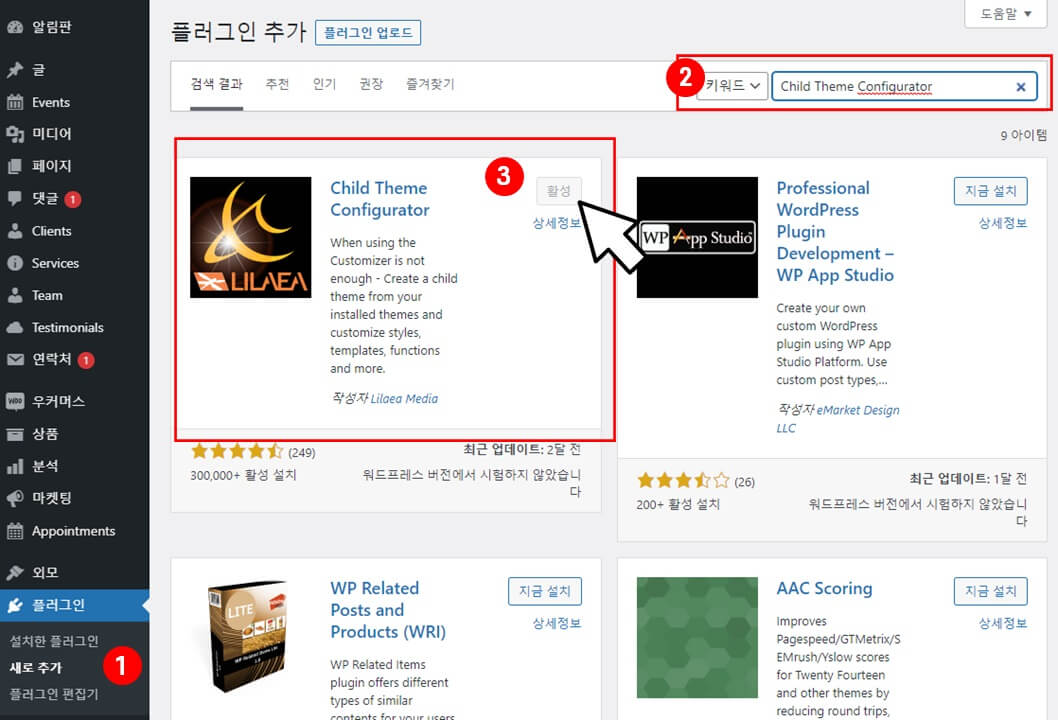Screen dimensions: 1058x720
Task: Click the Lilaea plugin thumbnail
Action: click(251, 238)
